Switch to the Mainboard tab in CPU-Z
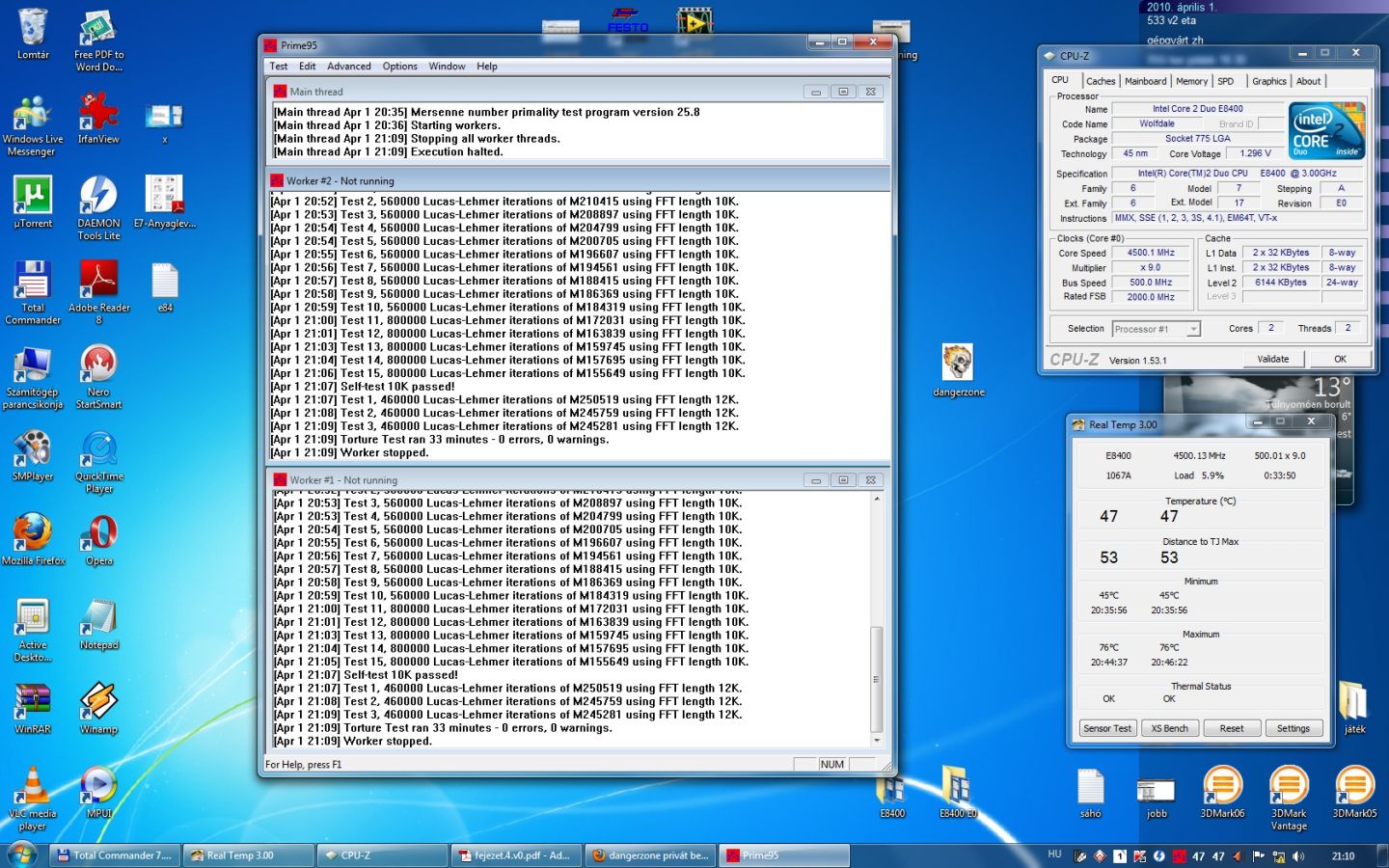1389x868 pixels. [x=1146, y=82]
